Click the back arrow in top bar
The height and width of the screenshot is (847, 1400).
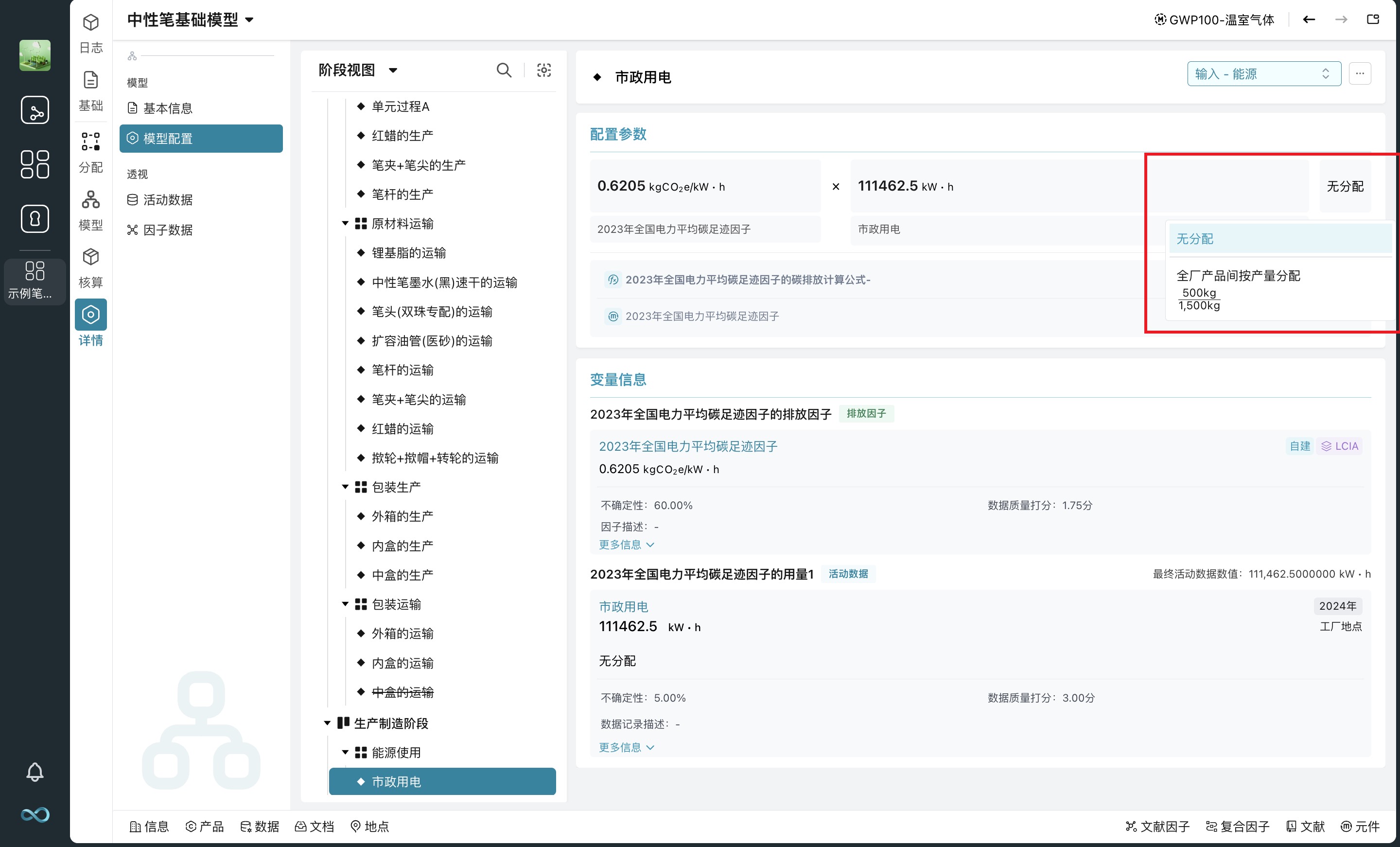(1309, 20)
